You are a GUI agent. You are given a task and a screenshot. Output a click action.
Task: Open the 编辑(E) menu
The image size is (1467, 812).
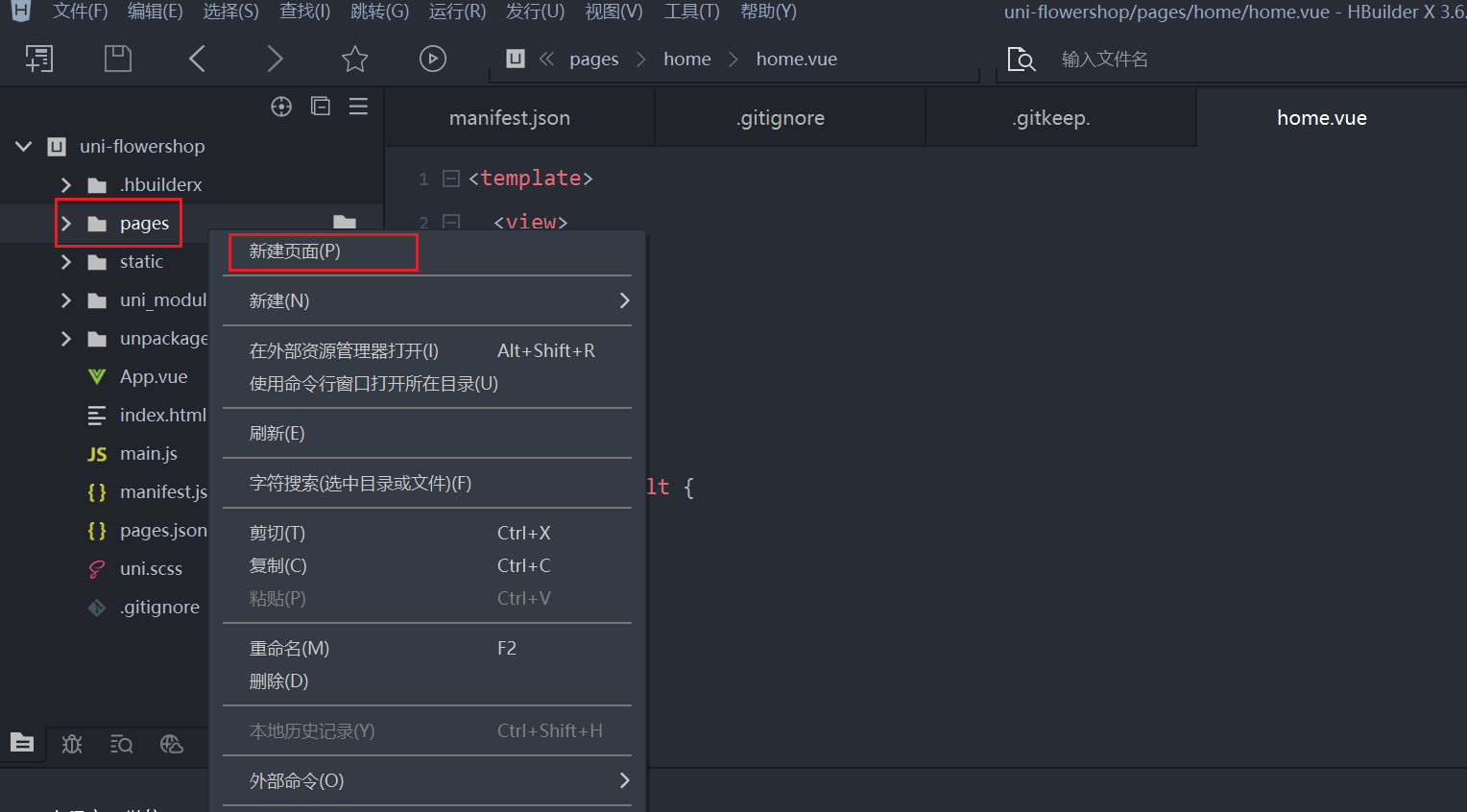pyautogui.click(x=156, y=12)
